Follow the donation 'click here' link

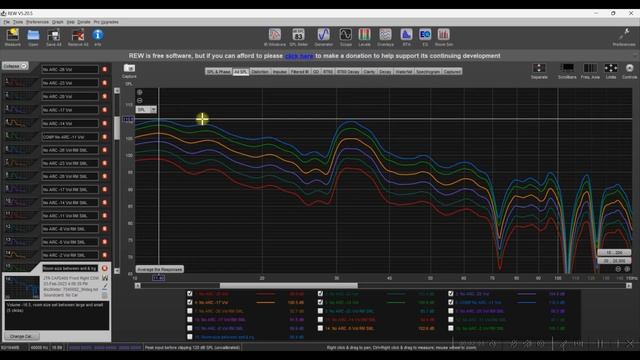299,56
